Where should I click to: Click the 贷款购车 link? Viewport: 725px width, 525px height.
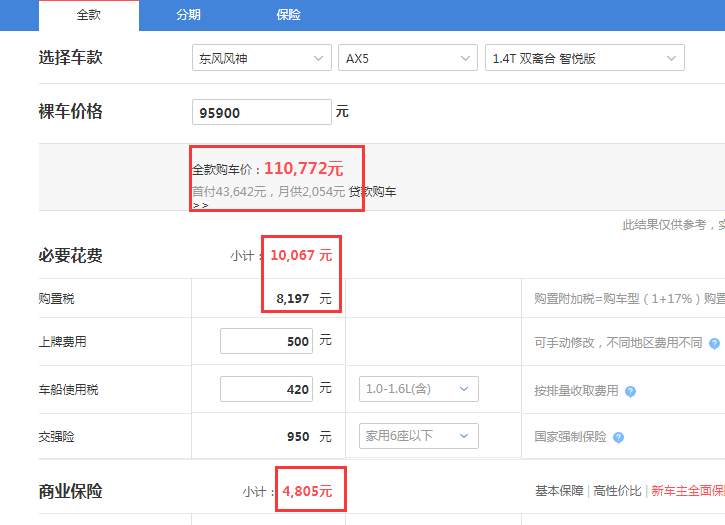pyautogui.click(x=373, y=191)
